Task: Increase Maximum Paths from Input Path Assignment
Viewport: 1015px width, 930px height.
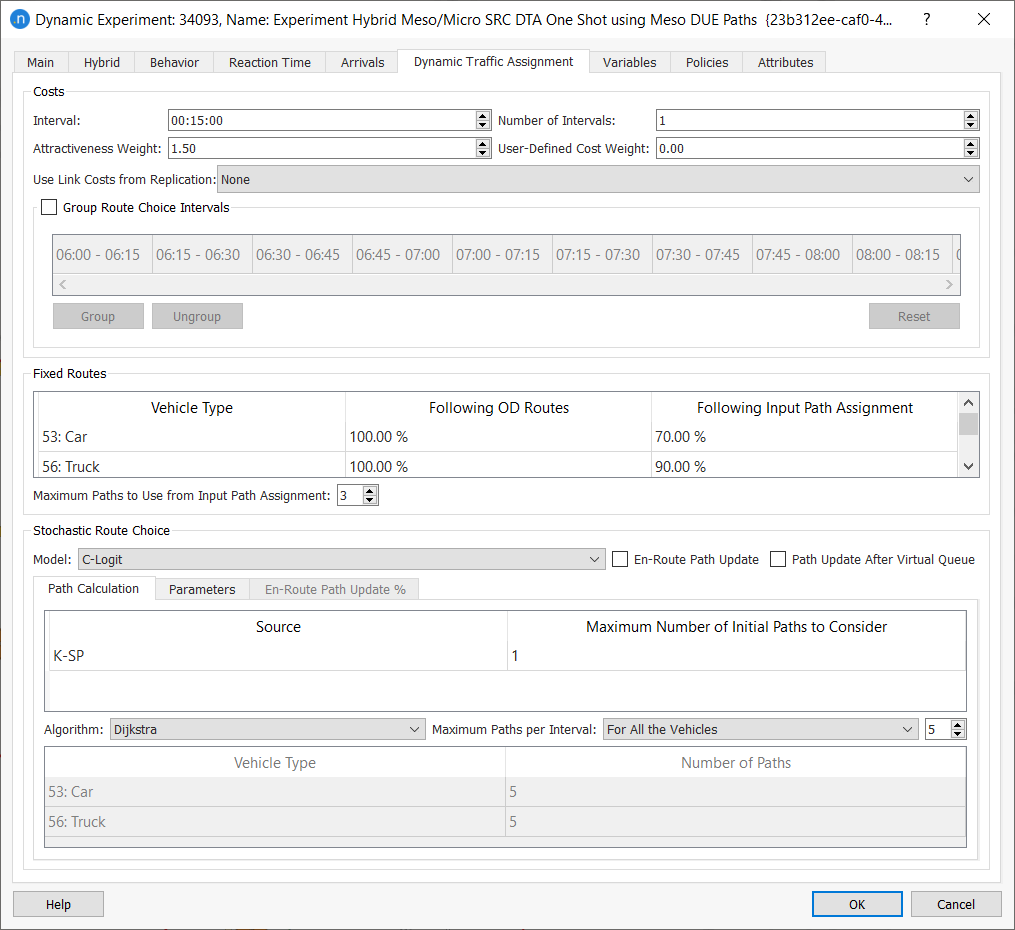Action: pos(370,491)
